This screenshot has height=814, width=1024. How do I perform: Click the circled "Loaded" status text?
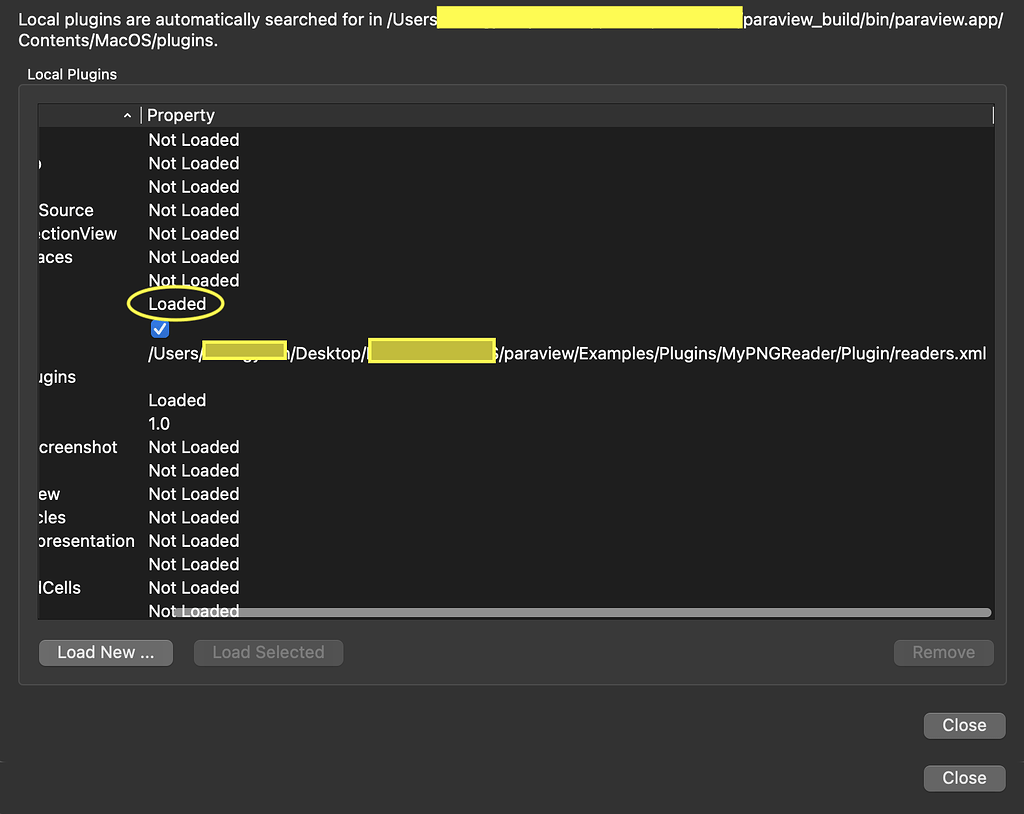tap(176, 303)
